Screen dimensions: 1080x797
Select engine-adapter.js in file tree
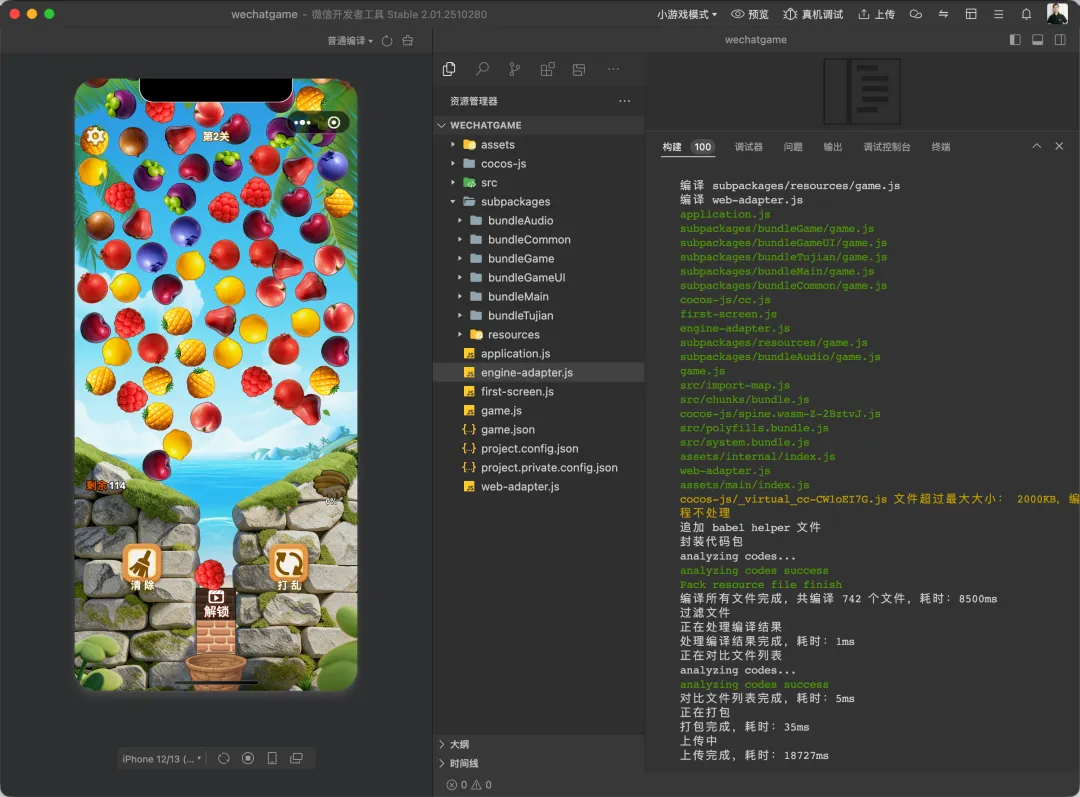[539, 373]
